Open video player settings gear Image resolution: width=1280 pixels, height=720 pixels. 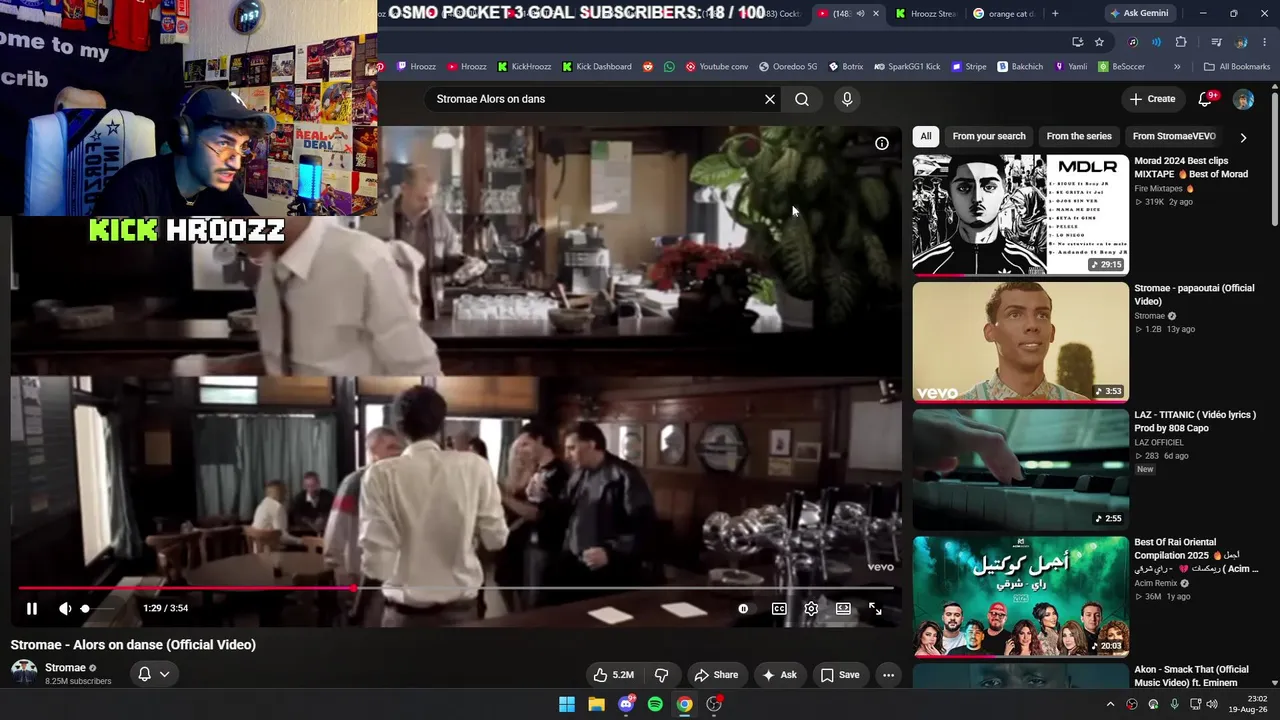click(811, 608)
